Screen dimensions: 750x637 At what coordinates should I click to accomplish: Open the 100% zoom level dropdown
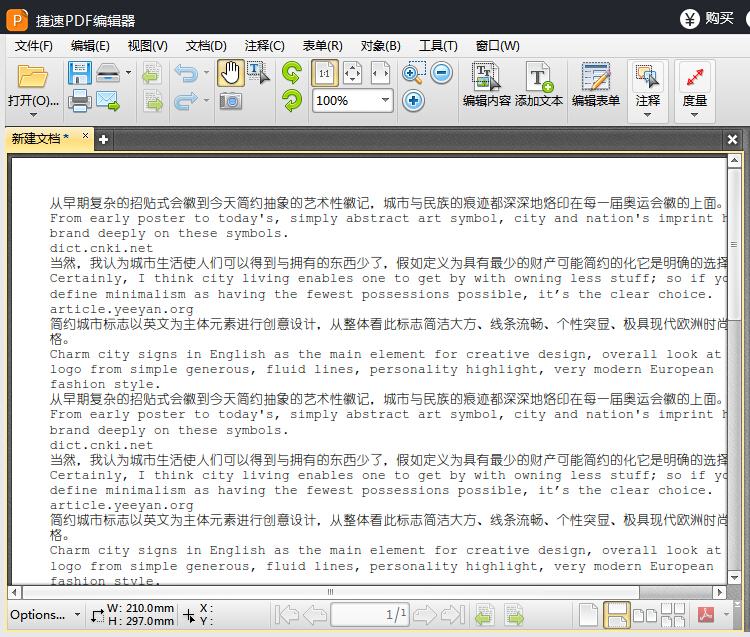385,100
